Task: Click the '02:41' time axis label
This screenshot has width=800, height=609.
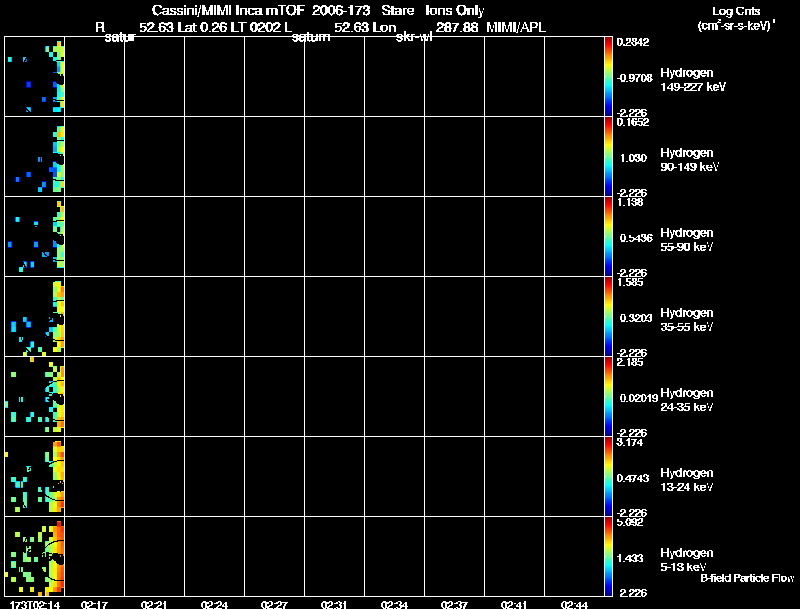Action: (x=514, y=604)
